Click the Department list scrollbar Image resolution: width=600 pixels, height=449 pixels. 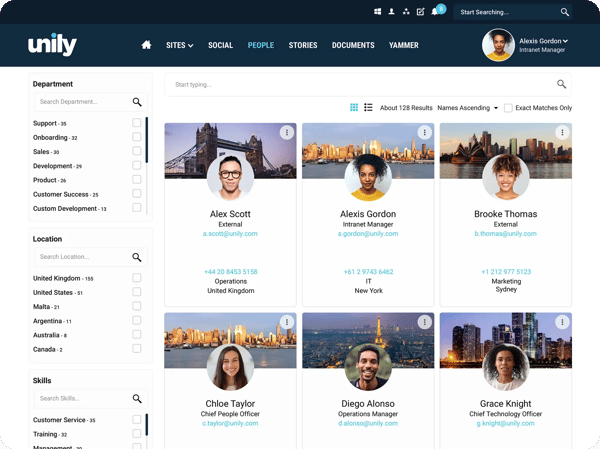[147, 140]
